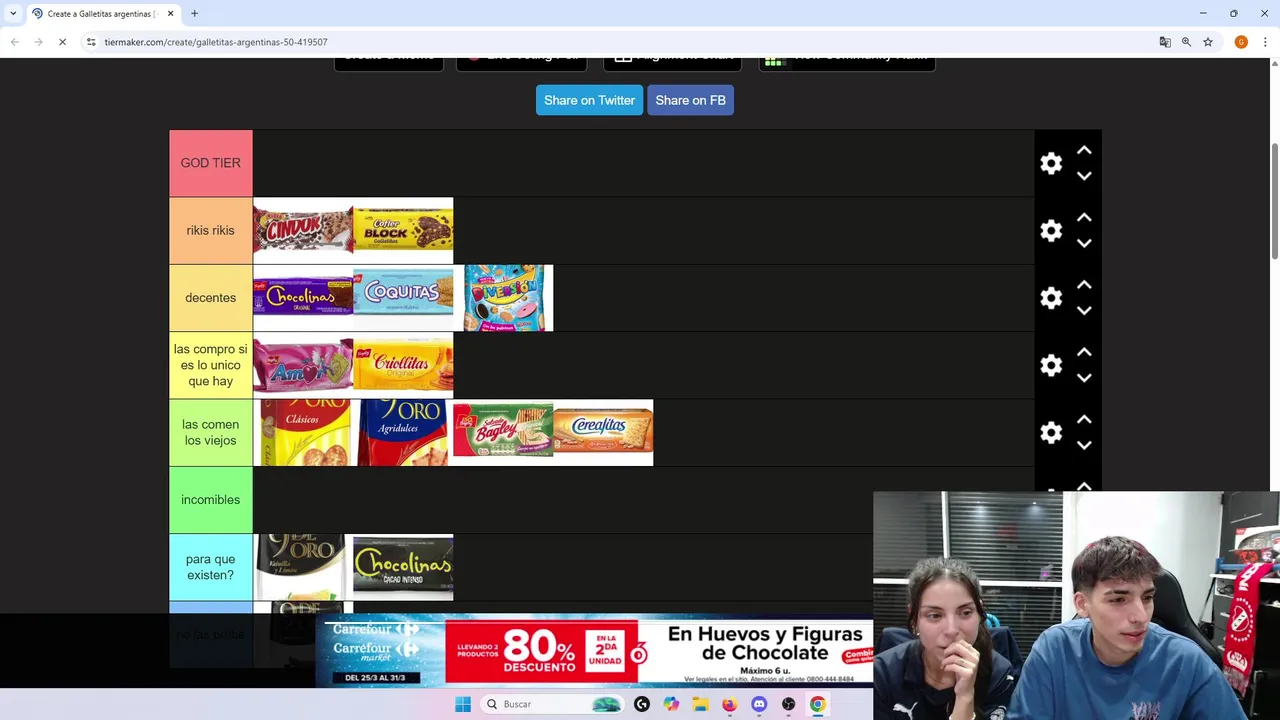Viewport: 1280px width, 720px height.
Task: Move 'las comen los viejos' row up
Action: pos(1084,419)
